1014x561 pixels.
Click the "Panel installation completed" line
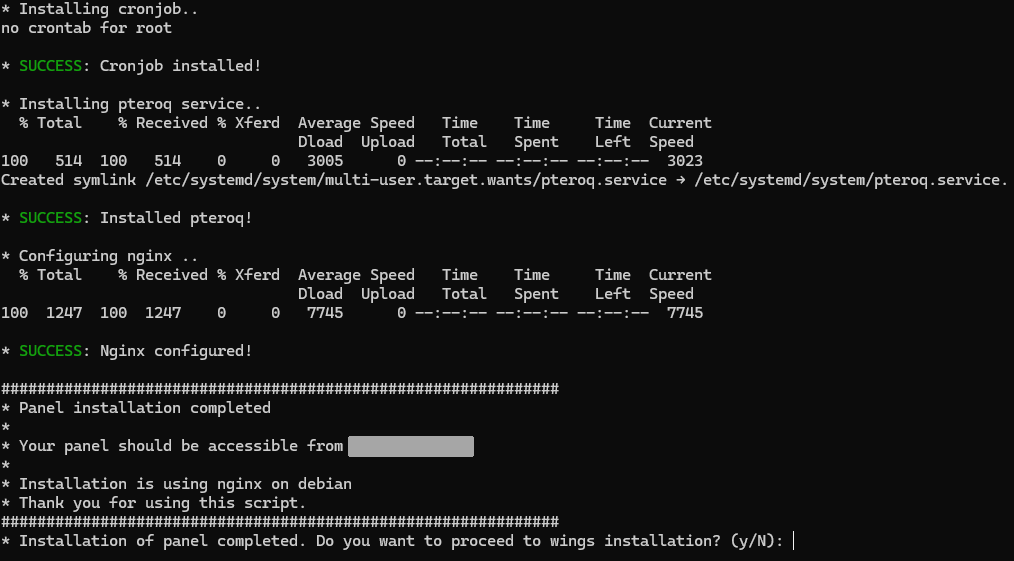(x=144, y=408)
